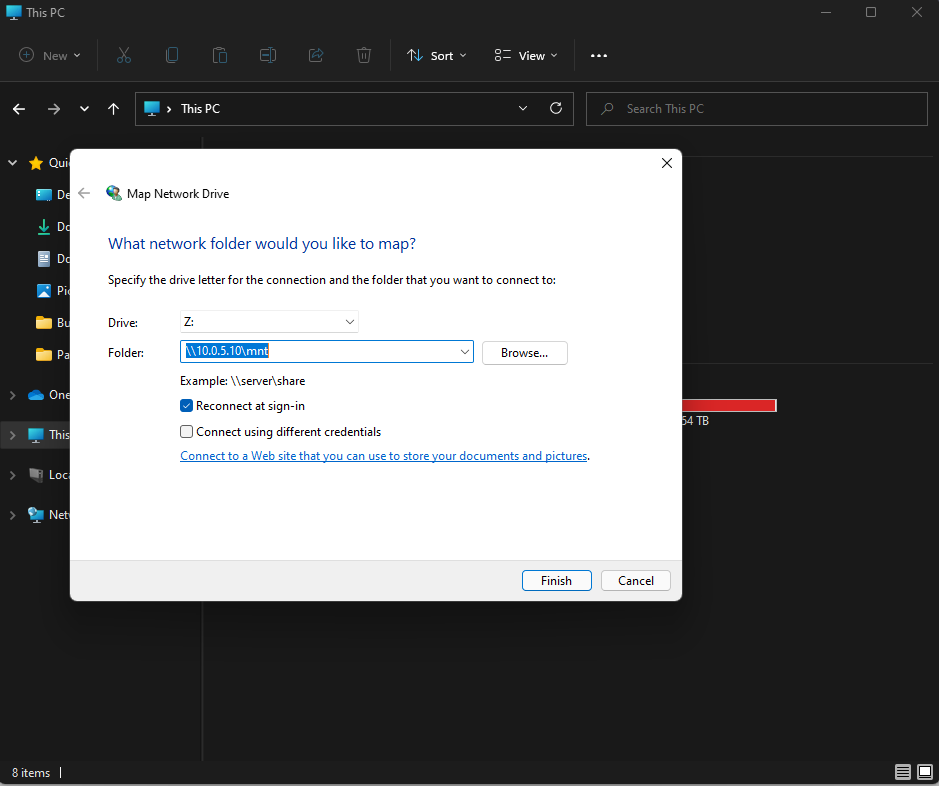Click the Copy icon in toolbar
Image resolution: width=939 pixels, height=786 pixels.
point(172,56)
